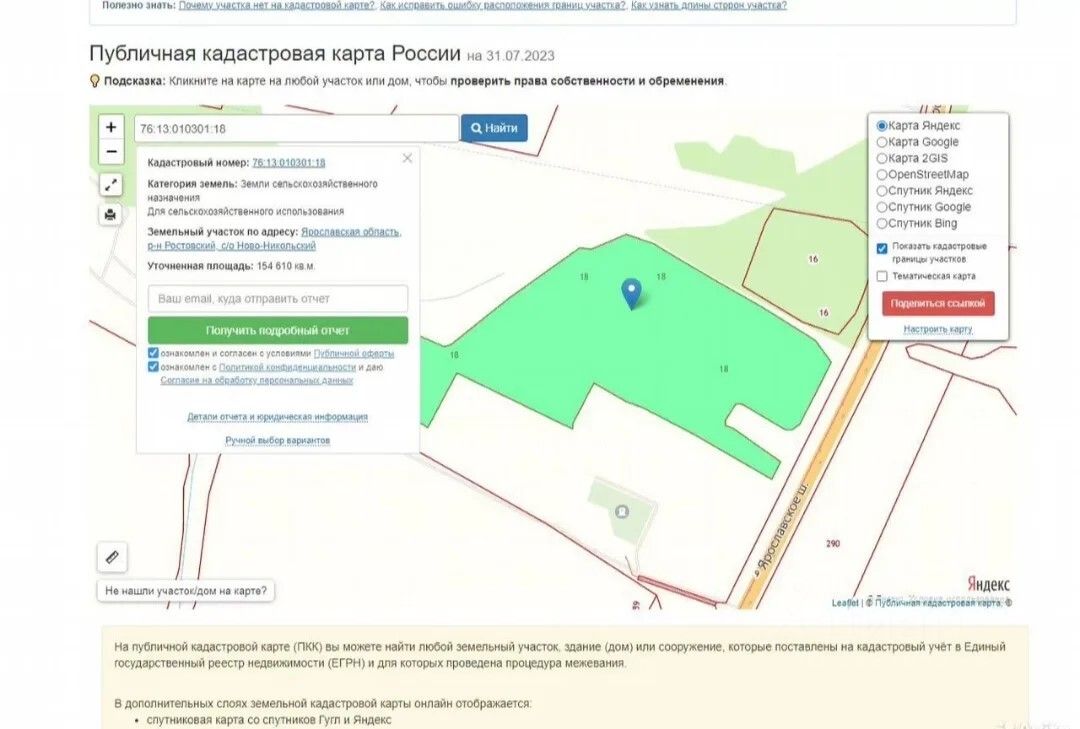Image resolution: width=1080 pixels, height=729 pixels.
Task: Select OpenStreetMap radio option
Action: point(882,174)
